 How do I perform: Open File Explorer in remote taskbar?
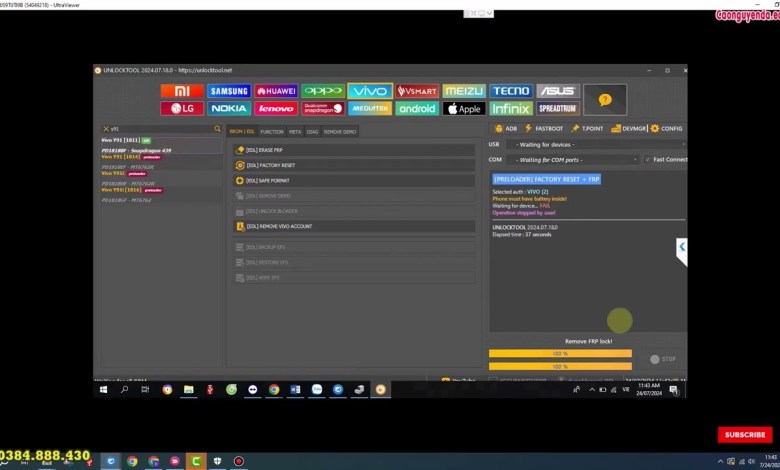point(189,389)
